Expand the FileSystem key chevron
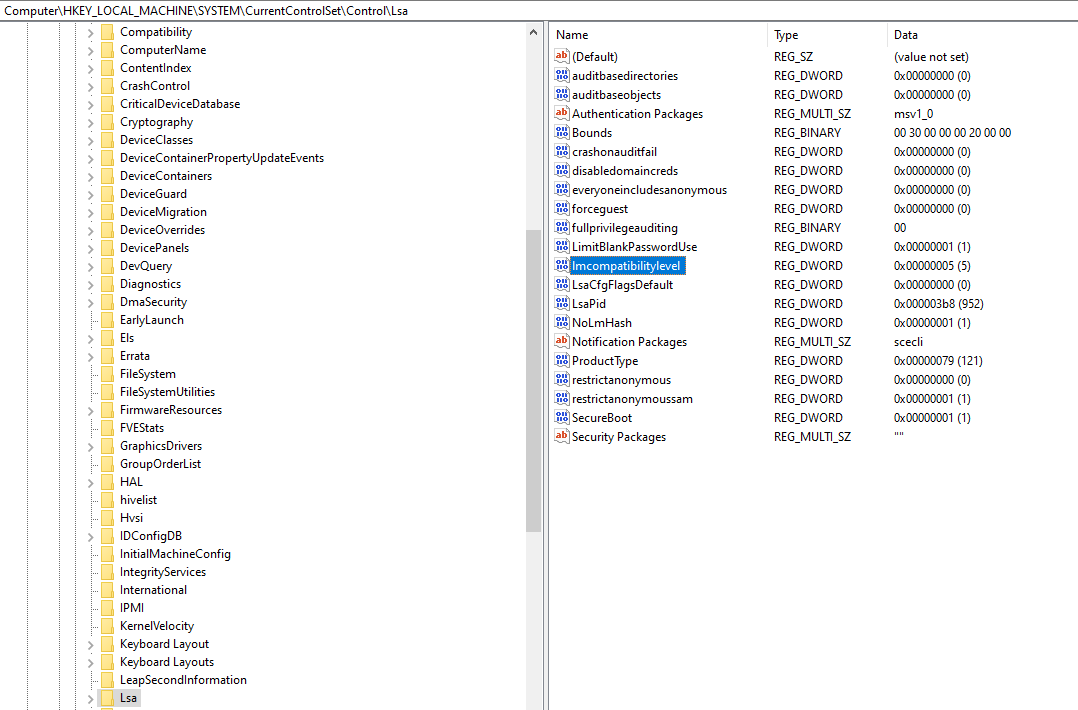1078x710 pixels. click(90, 374)
